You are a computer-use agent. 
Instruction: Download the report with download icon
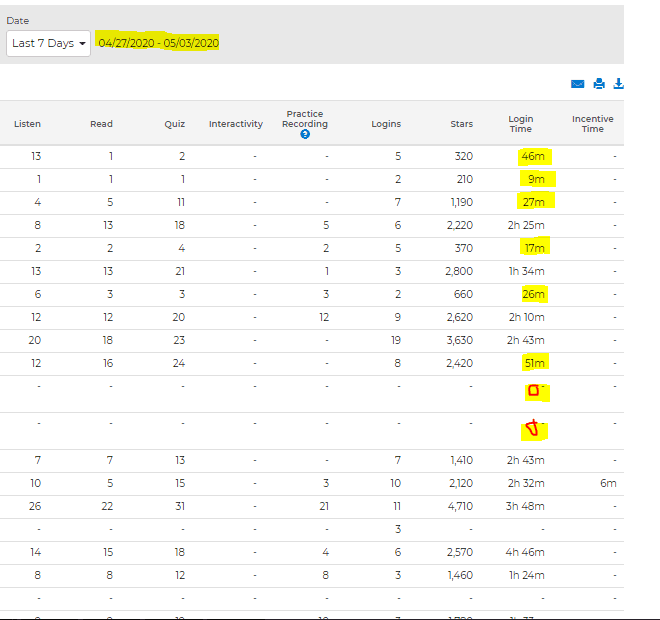click(x=618, y=84)
